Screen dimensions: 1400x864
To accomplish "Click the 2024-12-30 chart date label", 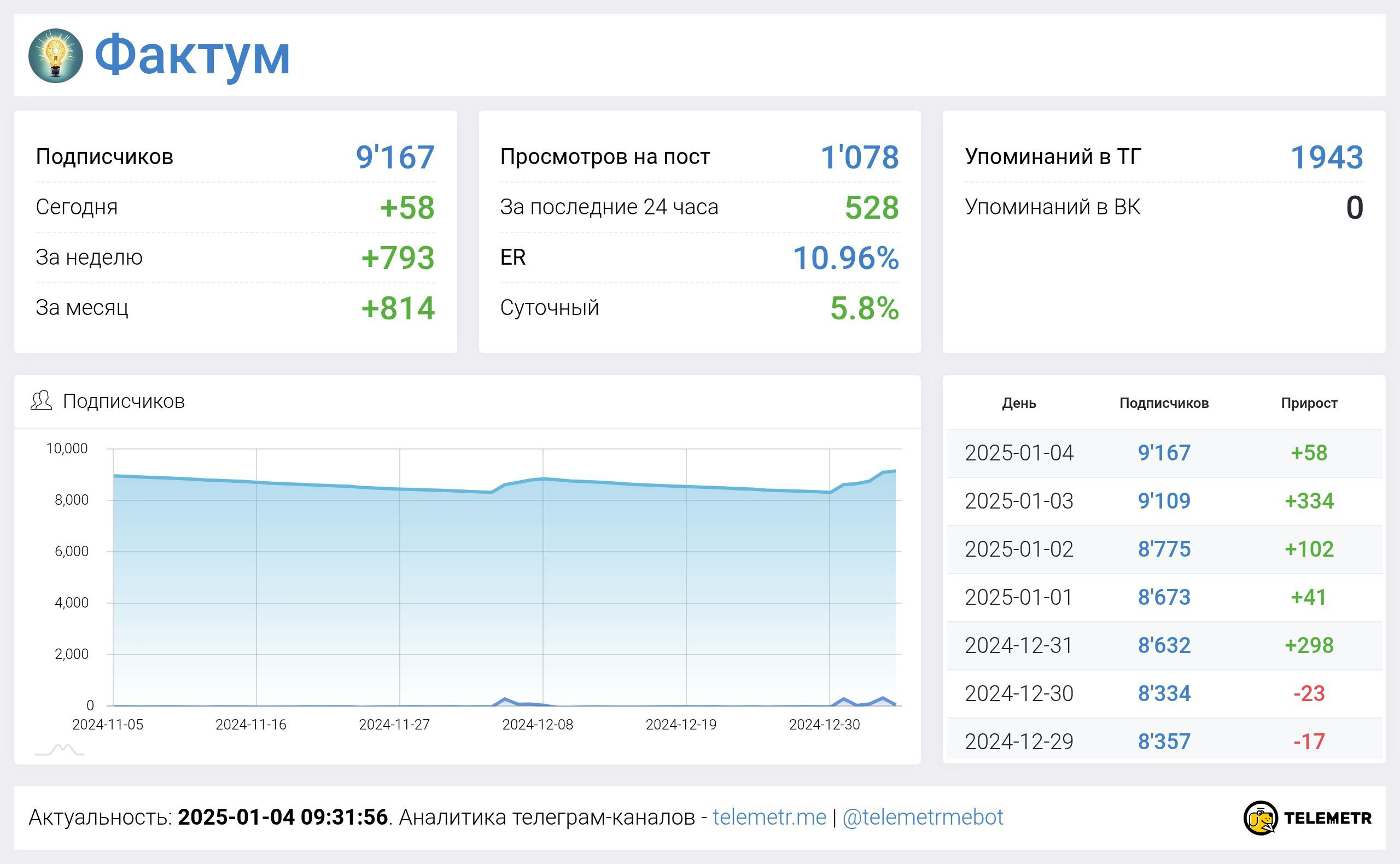I will [x=824, y=725].
